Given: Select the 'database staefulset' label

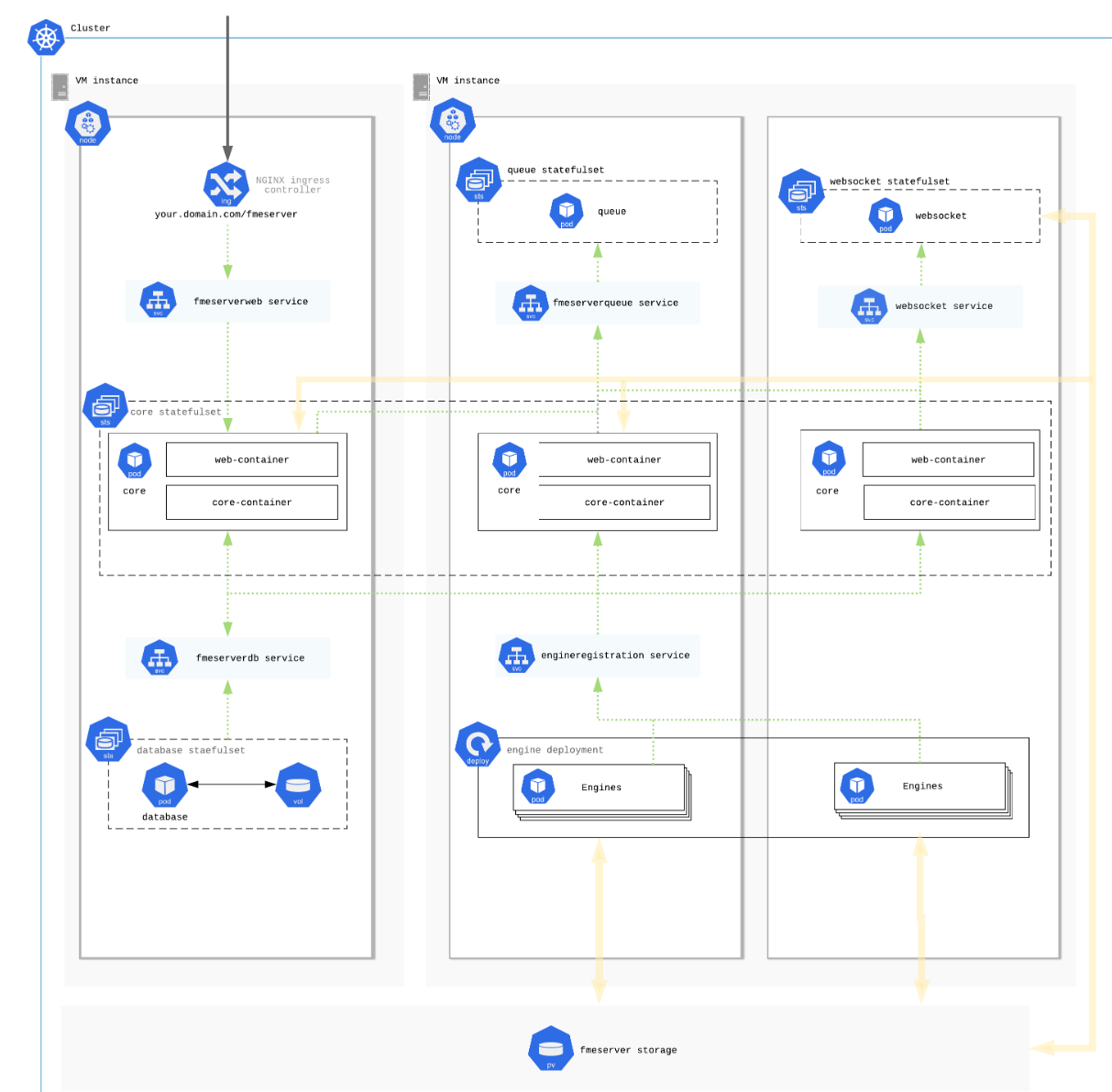Looking at the screenshot, I should click(x=191, y=751).
